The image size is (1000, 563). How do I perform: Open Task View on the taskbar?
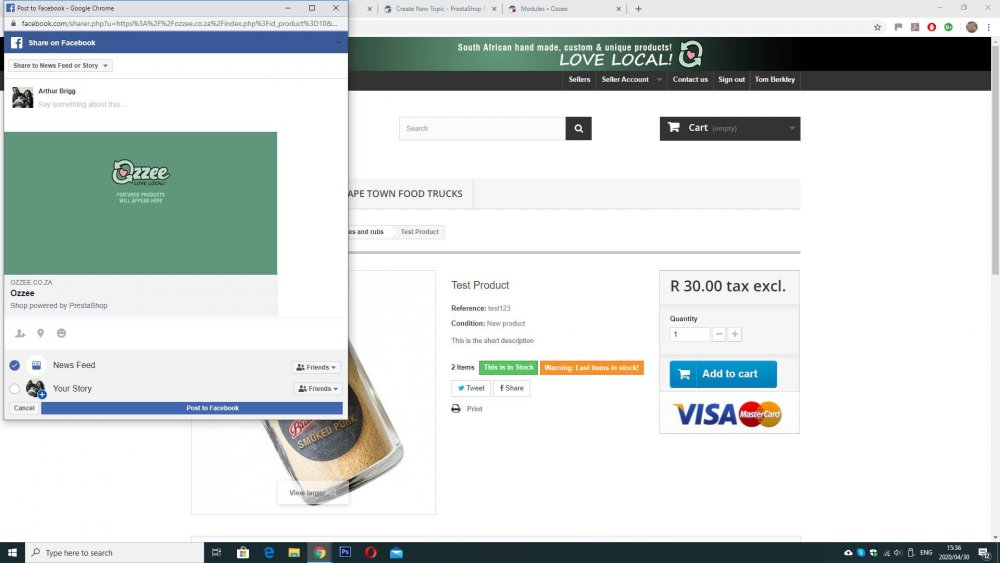point(216,553)
